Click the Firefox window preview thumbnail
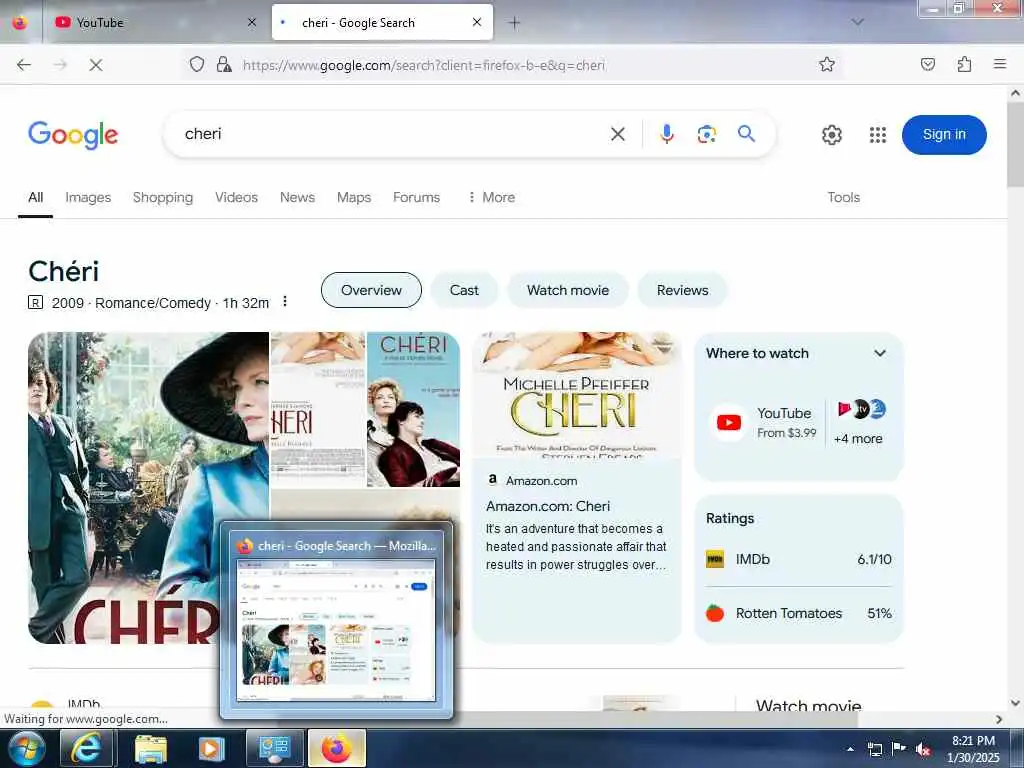The width and height of the screenshot is (1024, 768). pos(336,630)
